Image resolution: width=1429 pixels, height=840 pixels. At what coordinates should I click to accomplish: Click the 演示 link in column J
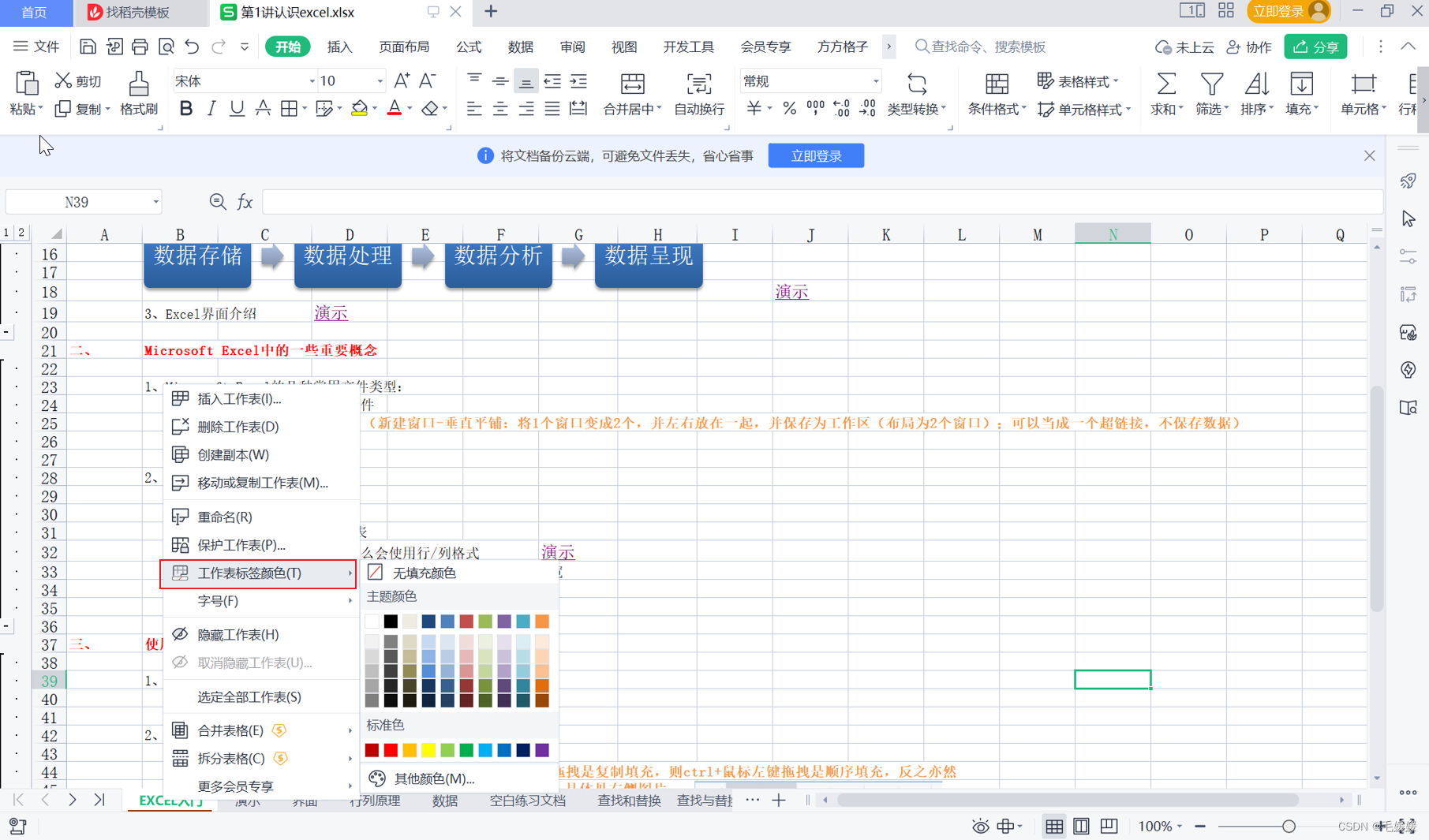point(791,292)
